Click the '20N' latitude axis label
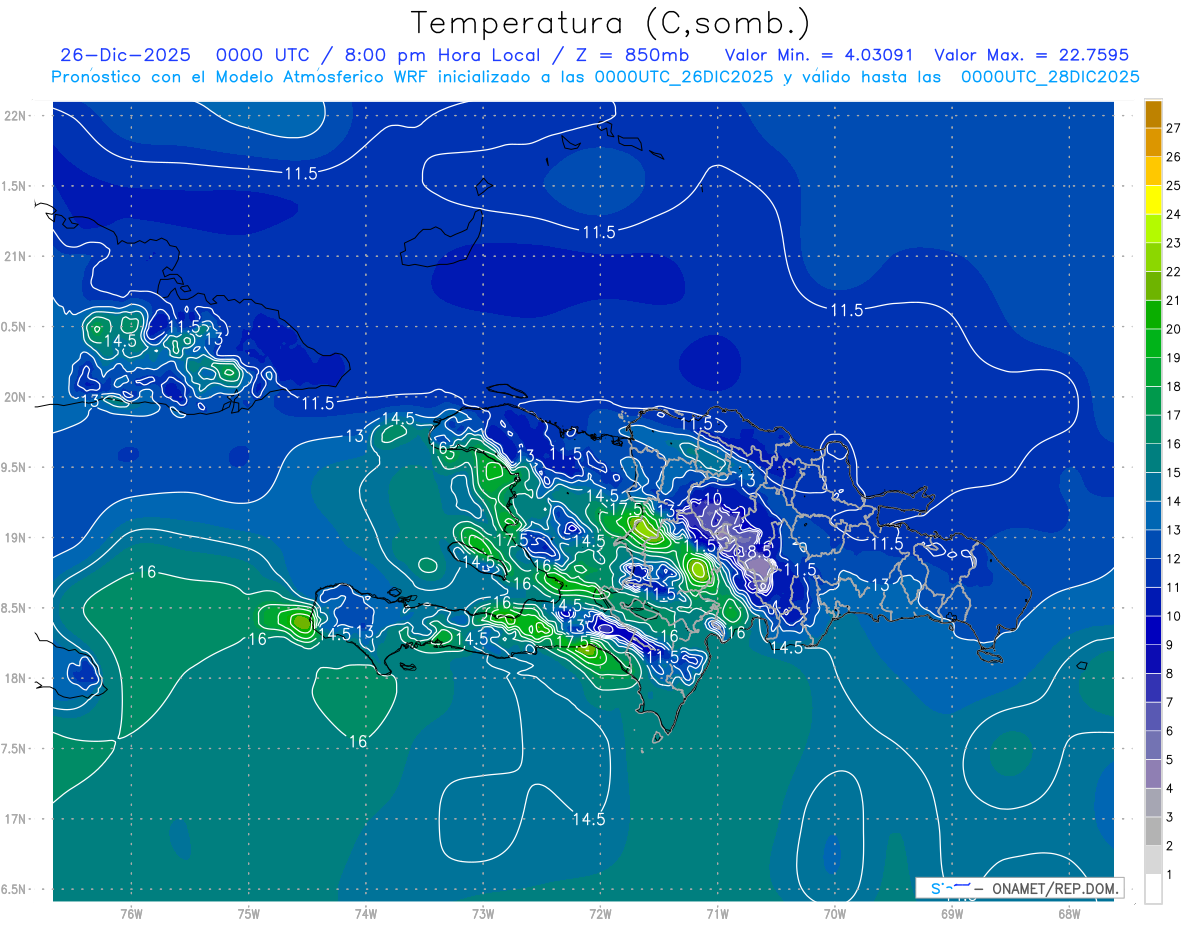Viewport: 1200px width, 927px height. click(17, 397)
